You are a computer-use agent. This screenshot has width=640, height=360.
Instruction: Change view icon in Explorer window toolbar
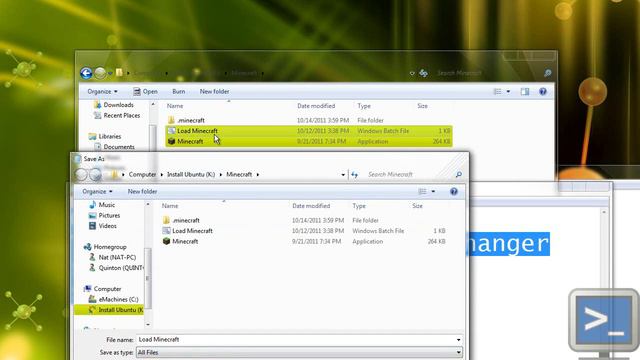(497, 91)
